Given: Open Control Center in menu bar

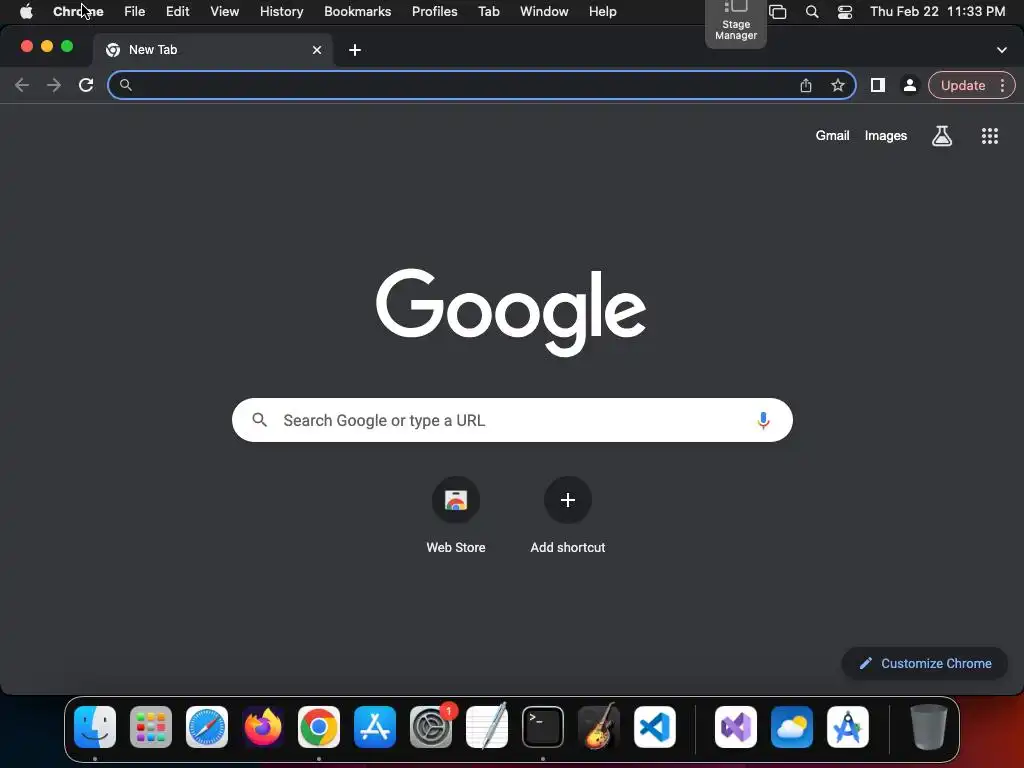Looking at the screenshot, I should point(844,12).
